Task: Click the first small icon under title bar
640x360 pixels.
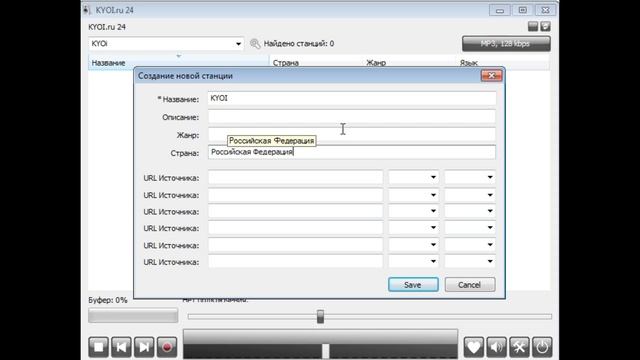Action: [x=533, y=27]
